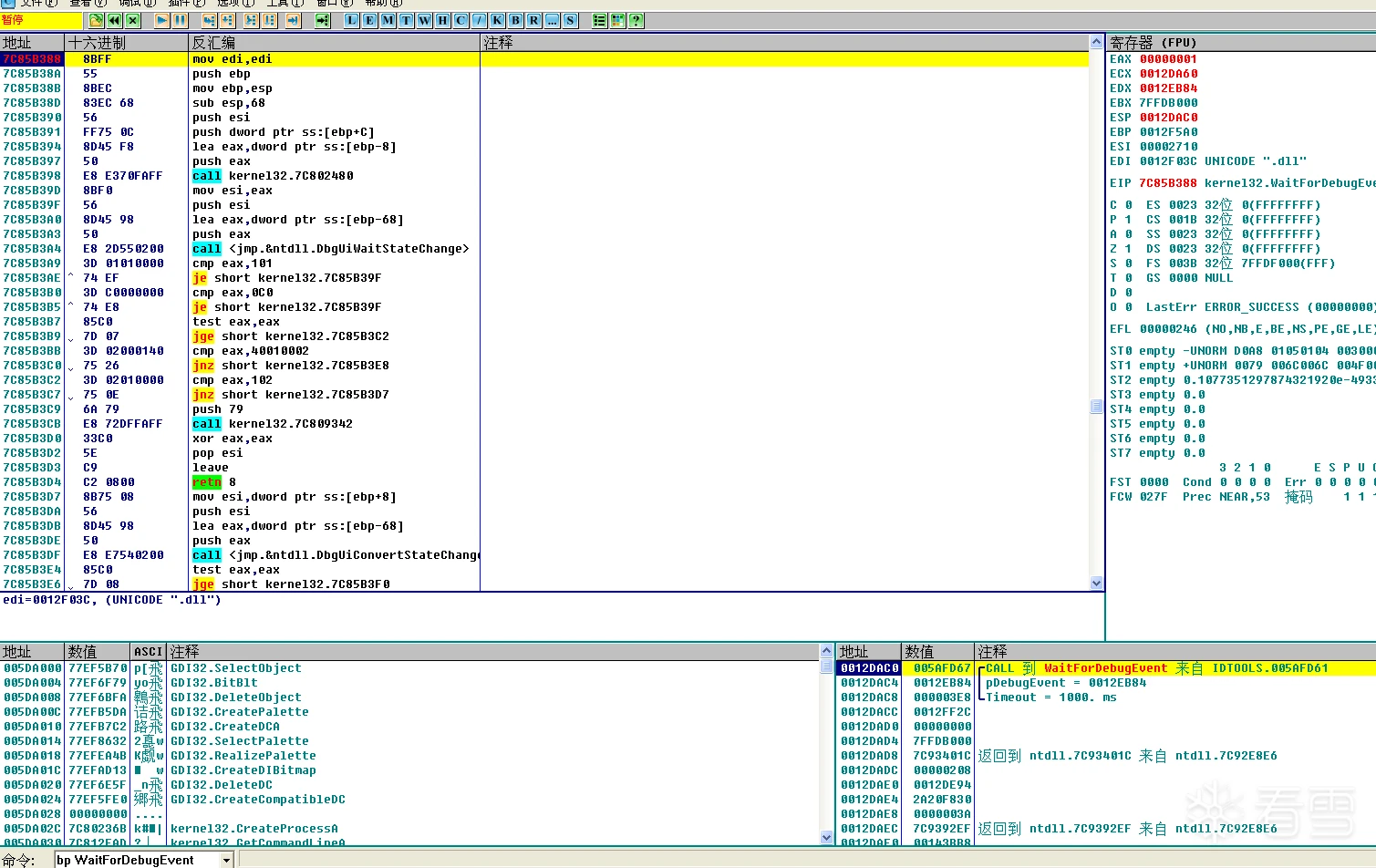Open the Breakpoints window (B button)
The height and width of the screenshot is (868, 1376).
516,20
